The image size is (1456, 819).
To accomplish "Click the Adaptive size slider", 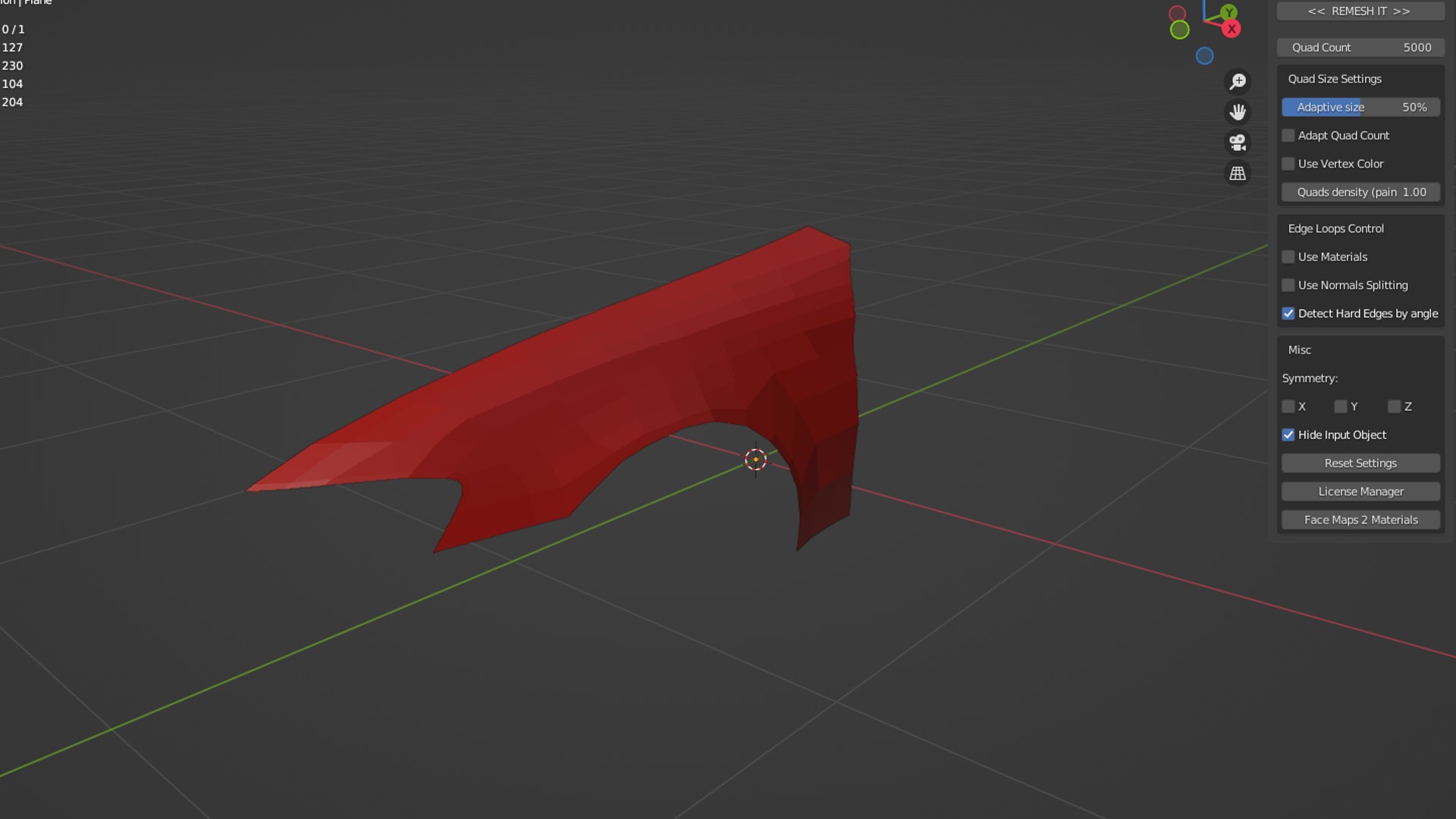I will (x=1360, y=108).
